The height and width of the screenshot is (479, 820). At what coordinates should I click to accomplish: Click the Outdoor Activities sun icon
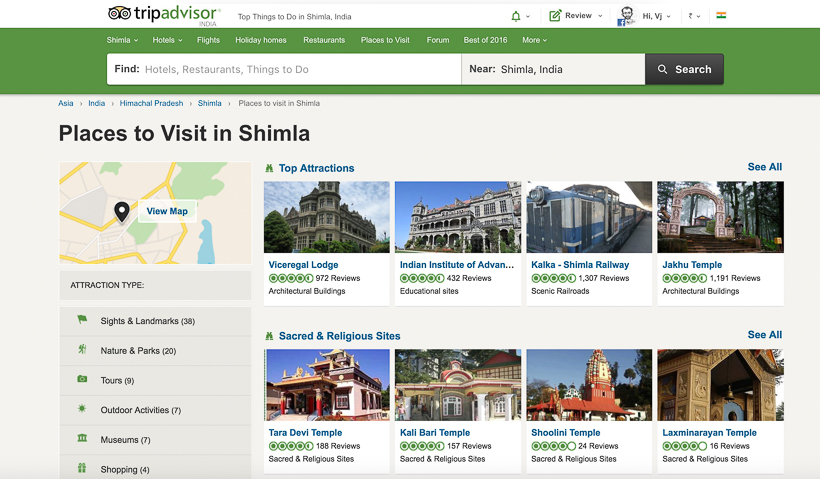82,408
